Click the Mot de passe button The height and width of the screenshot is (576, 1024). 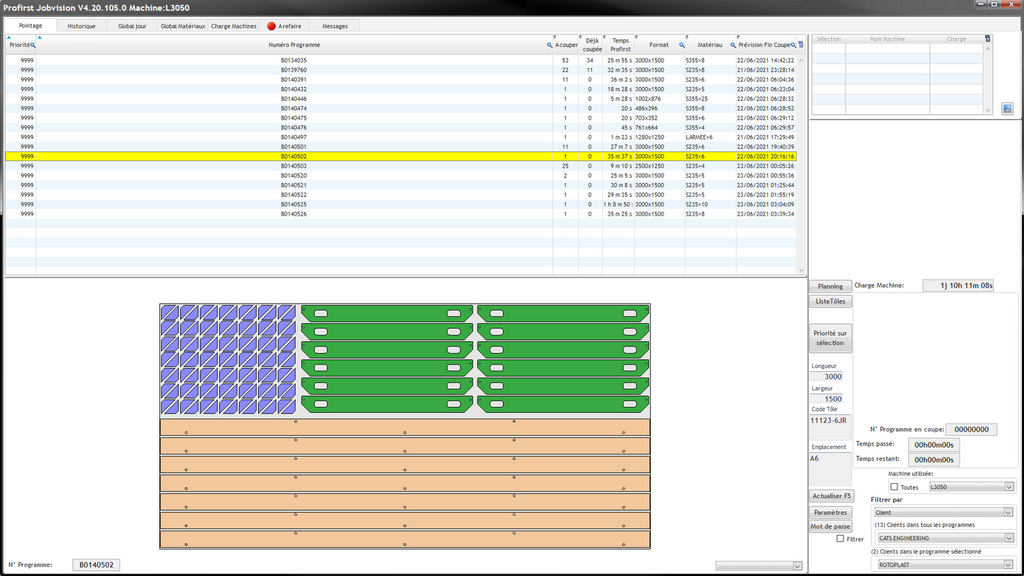[830, 526]
